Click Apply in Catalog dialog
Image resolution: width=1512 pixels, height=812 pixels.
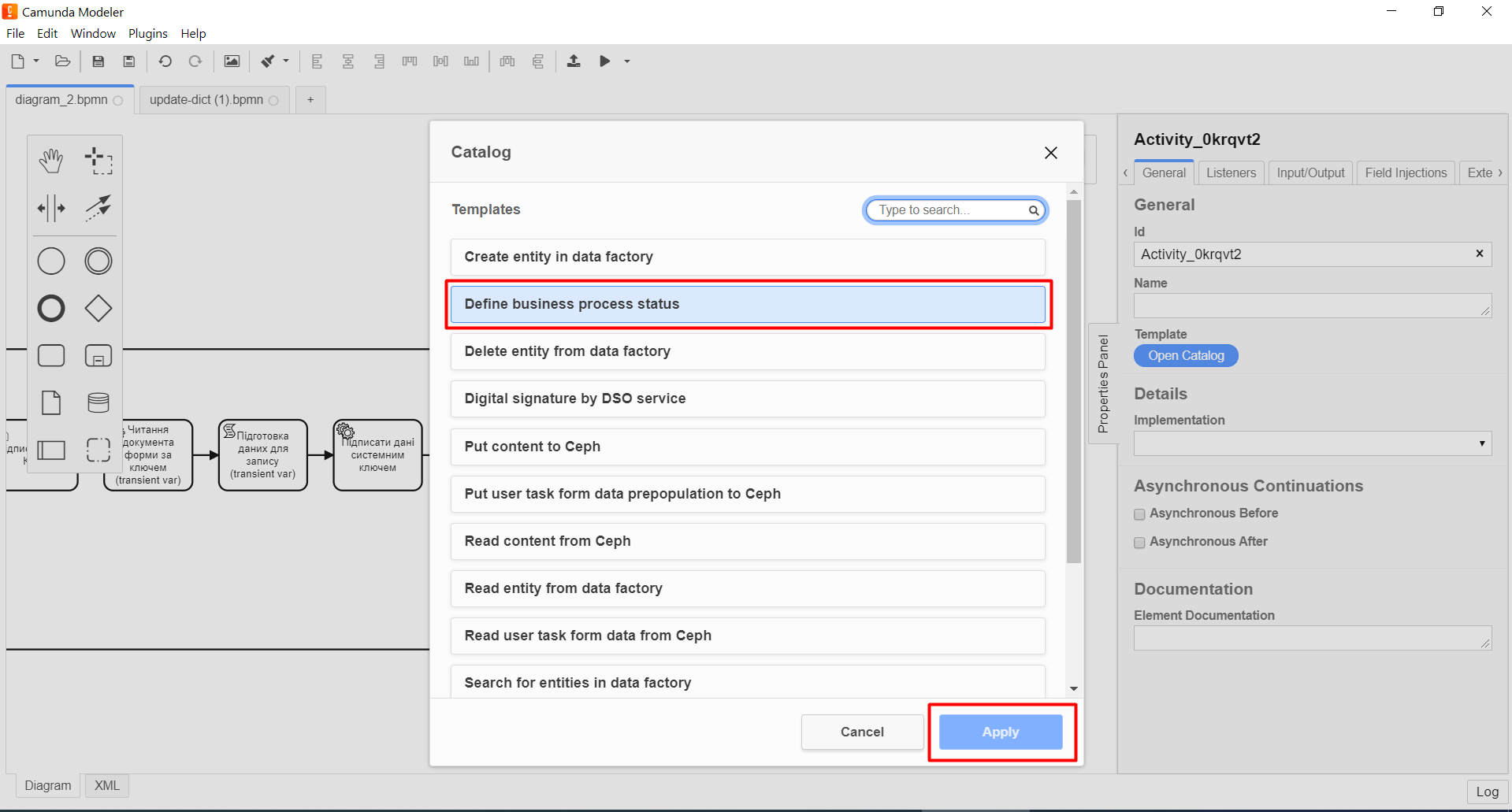[x=1001, y=732]
